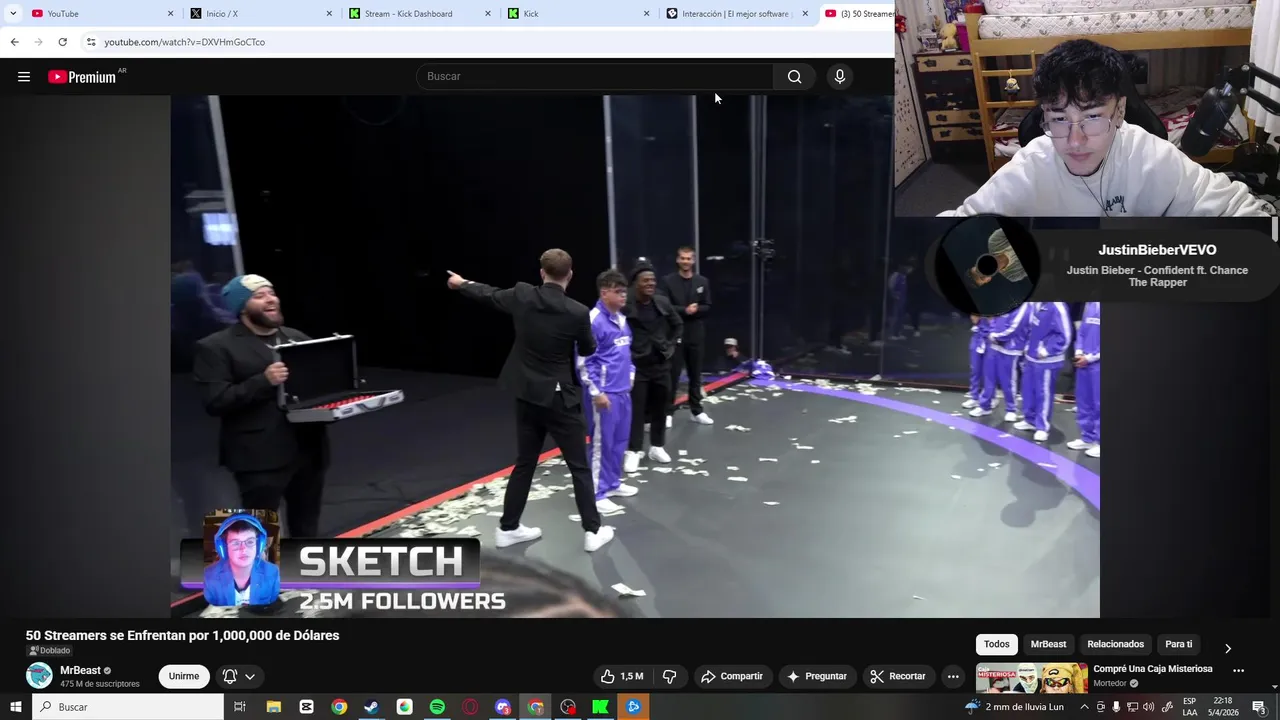The width and height of the screenshot is (1280, 720).
Task: Change ESP LAA input language
Action: click(x=1190, y=707)
